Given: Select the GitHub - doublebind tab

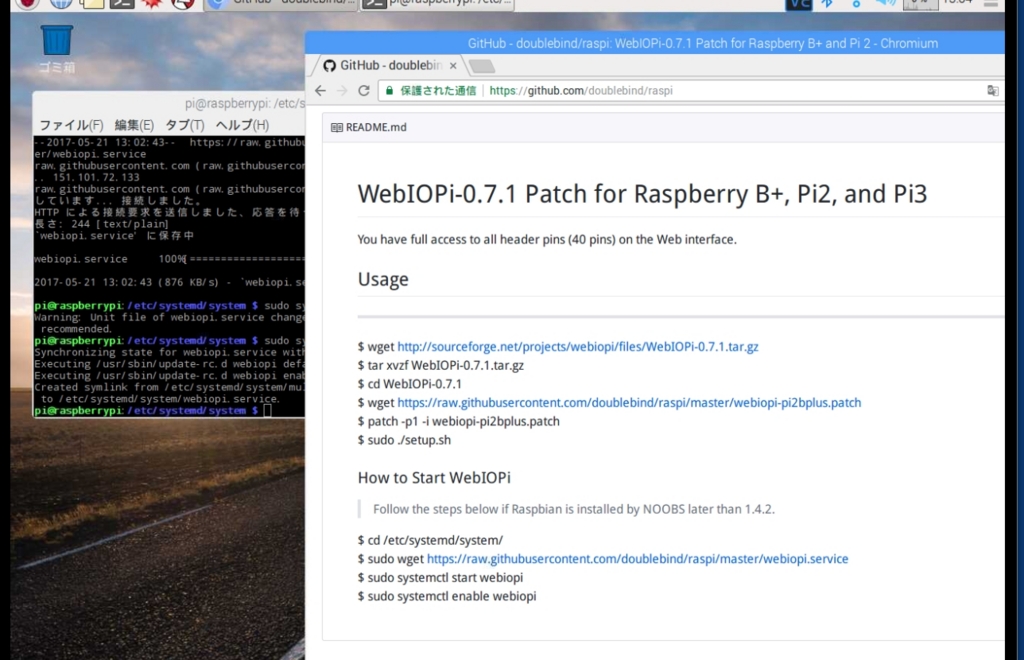Looking at the screenshot, I should click(x=390, y=65).
